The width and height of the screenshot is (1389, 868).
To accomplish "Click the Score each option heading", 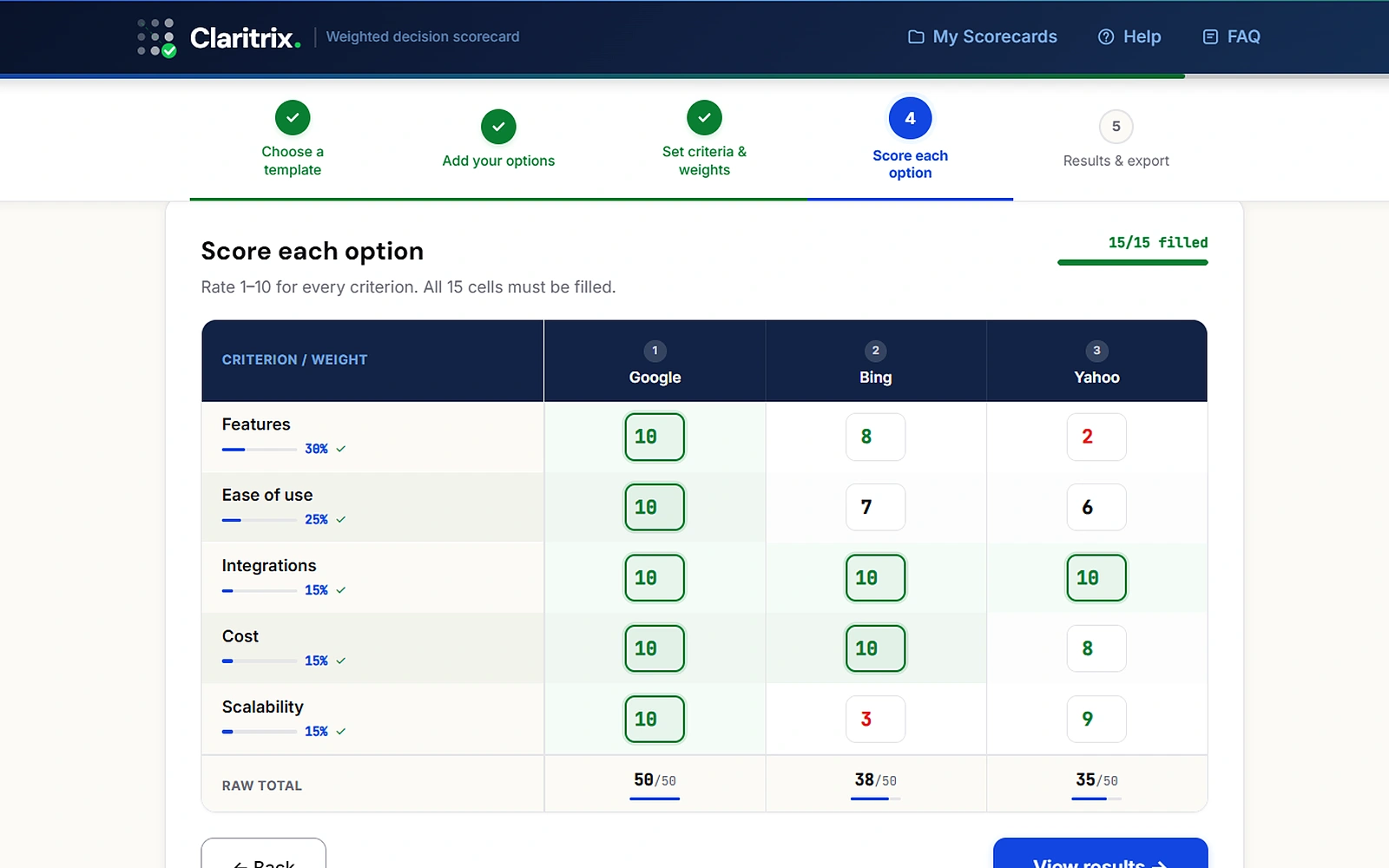I will (x=313, y=251).
